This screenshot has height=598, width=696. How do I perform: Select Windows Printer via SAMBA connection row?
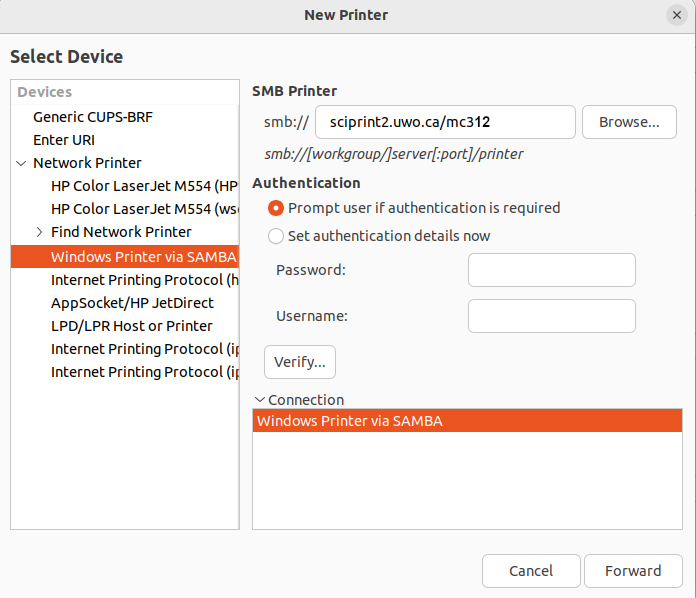(x=467, y=421)
